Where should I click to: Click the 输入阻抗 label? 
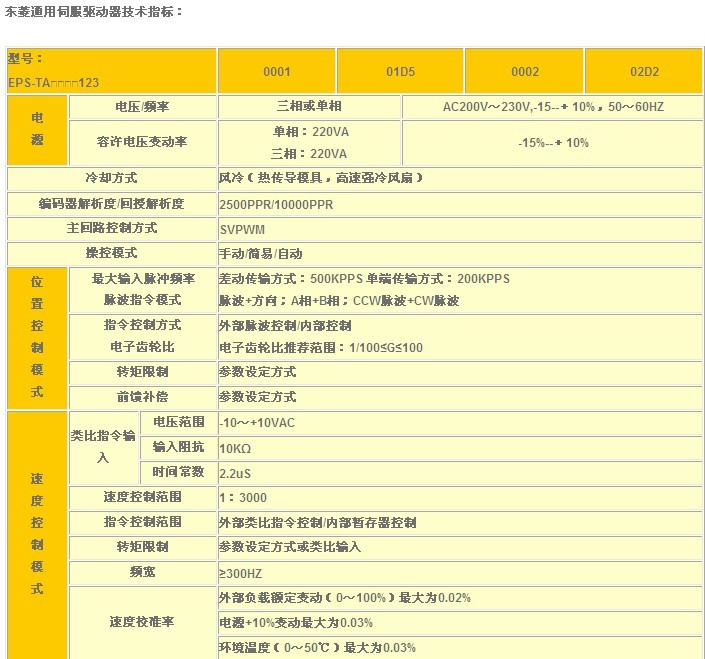(x=178, y=447)
